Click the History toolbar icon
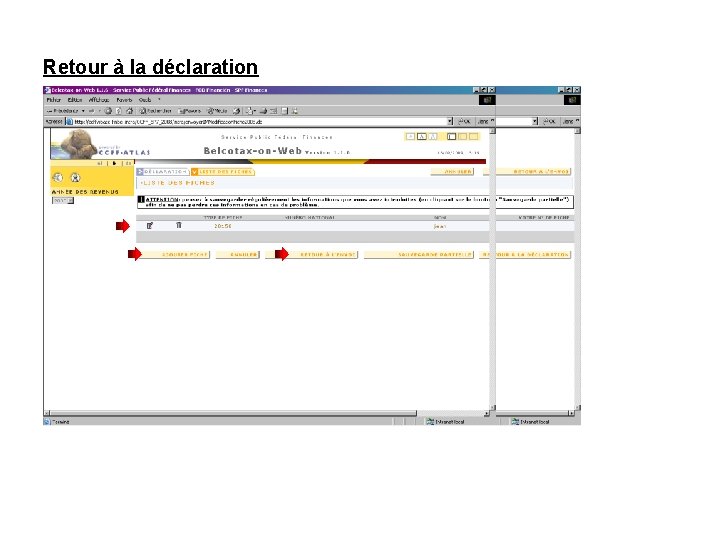This screenshot has width=720, height=540. click(236, 111)
